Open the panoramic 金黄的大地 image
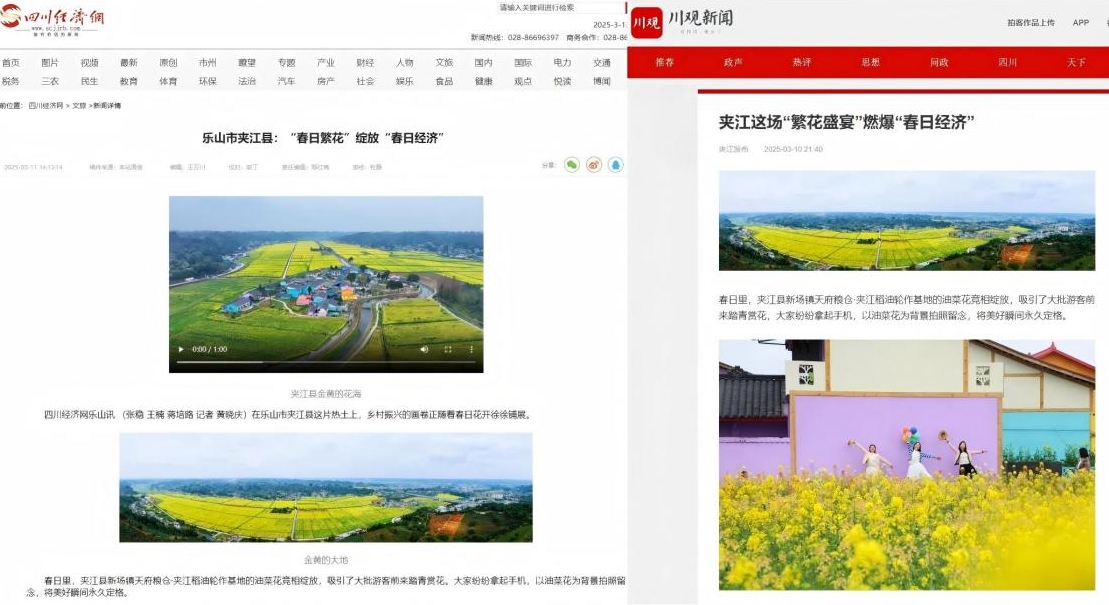Screen dimensions: 1109x605 click(x=326, y=488)
